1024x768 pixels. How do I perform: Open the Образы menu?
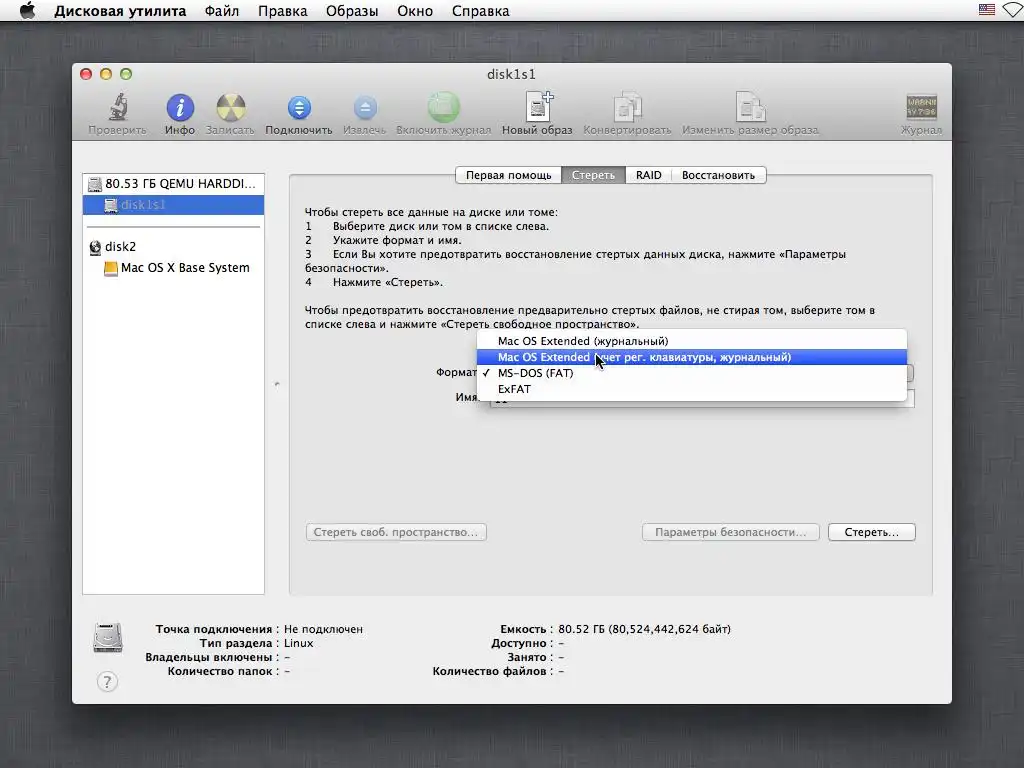pos(351,11)
